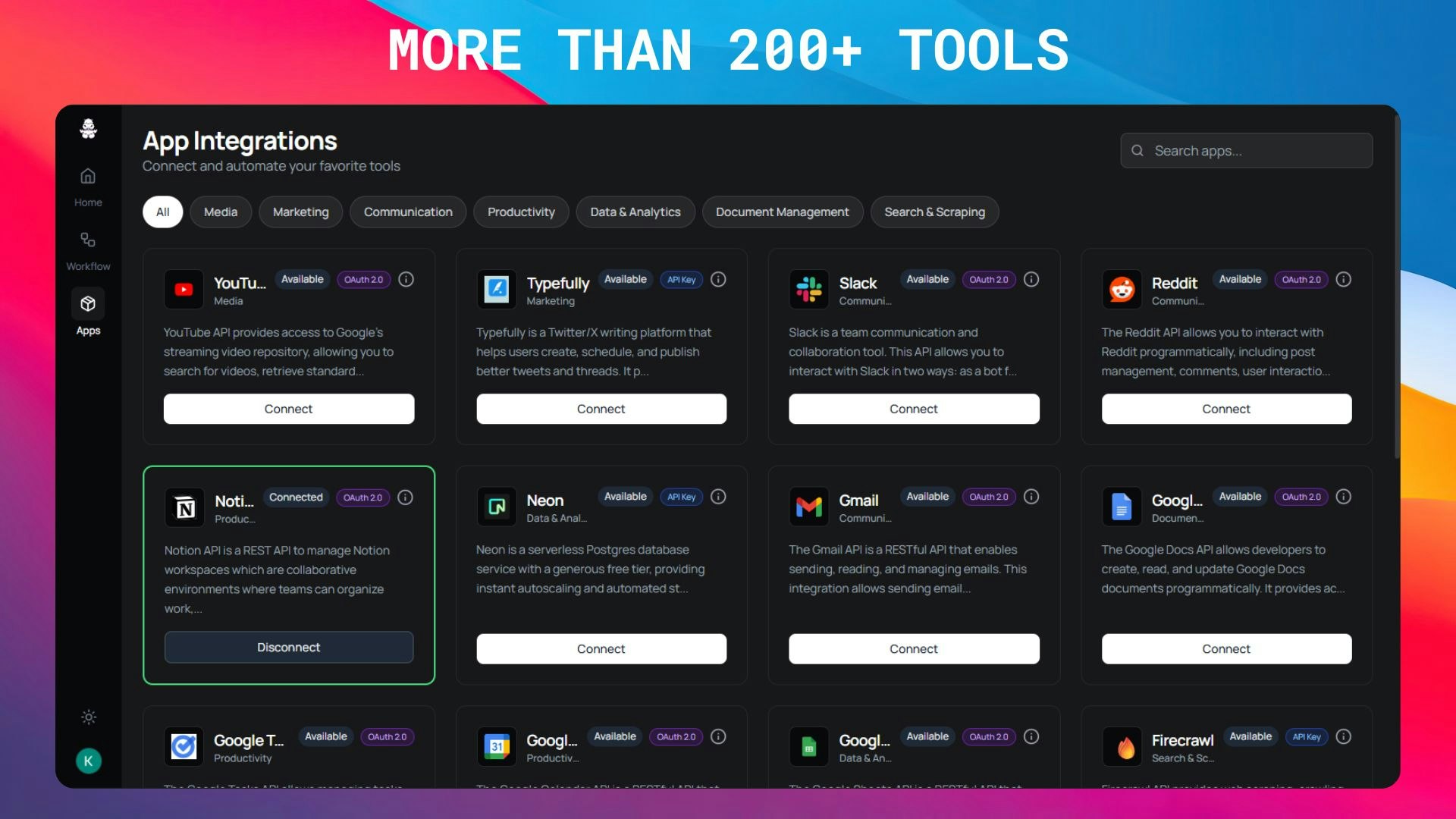The width and height of the screenshot is (1456, 819).
Task: Click the robot logo at sidebar top
Action: coord(89,129)
